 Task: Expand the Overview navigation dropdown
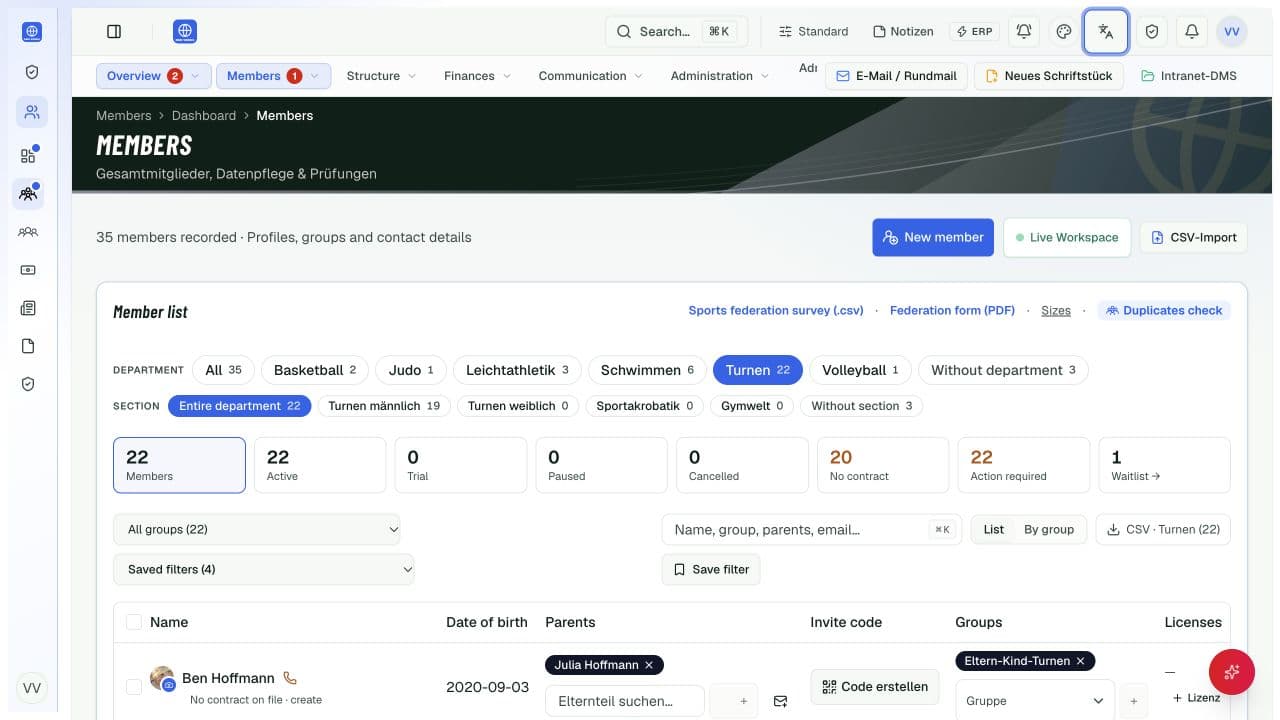tap(154, 76)
